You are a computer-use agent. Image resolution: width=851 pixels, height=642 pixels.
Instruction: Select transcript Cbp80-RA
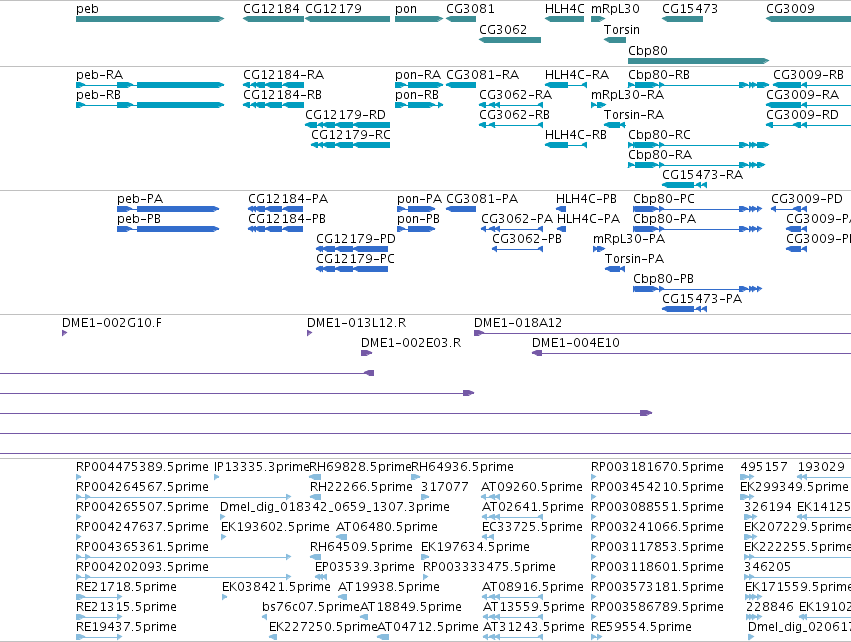coord(660,155)
